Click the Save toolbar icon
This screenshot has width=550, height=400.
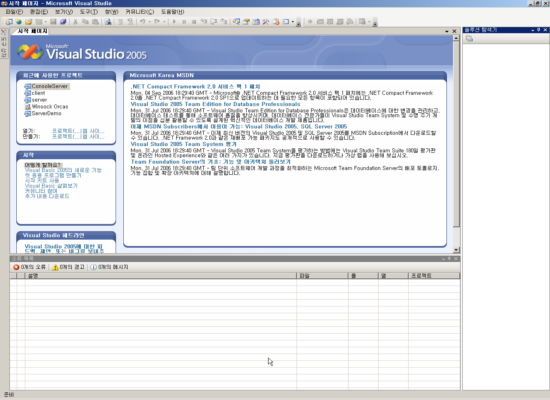click(x=53, y=22)
